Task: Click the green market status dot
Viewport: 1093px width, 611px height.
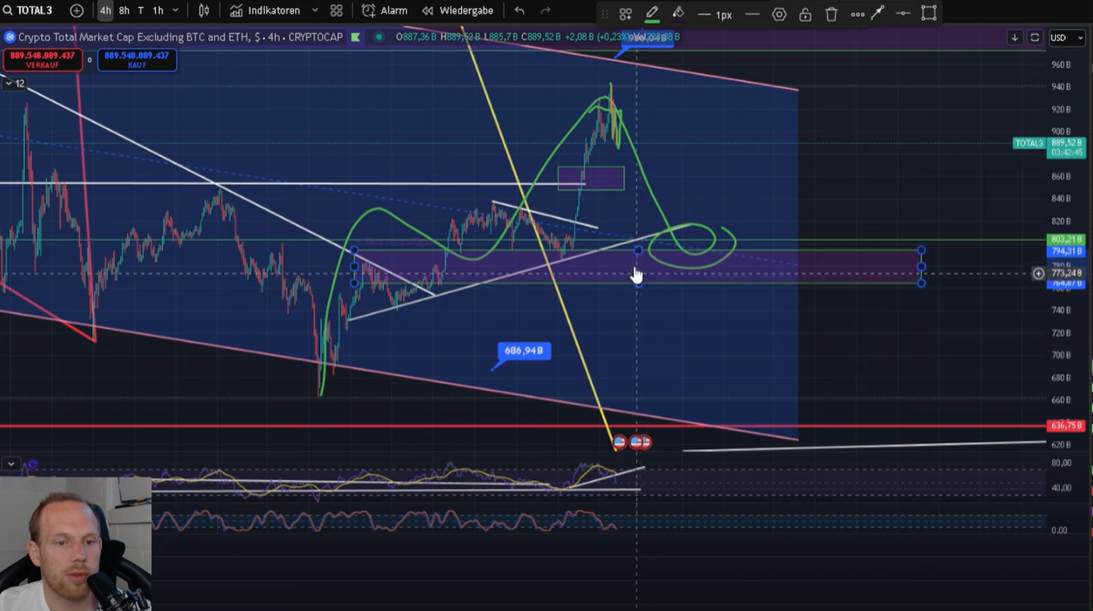Action: coord(379,37)
